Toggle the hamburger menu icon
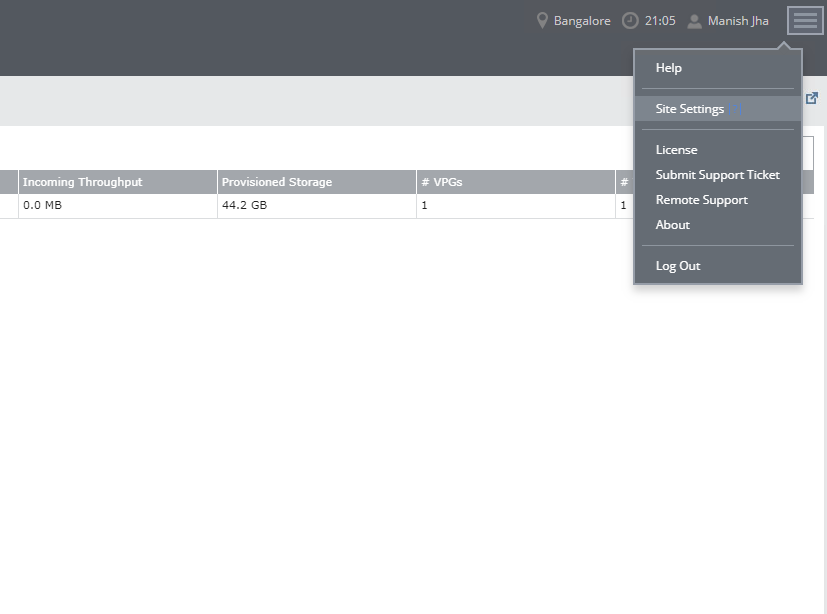827x614 pixels. tap(805, 21)
